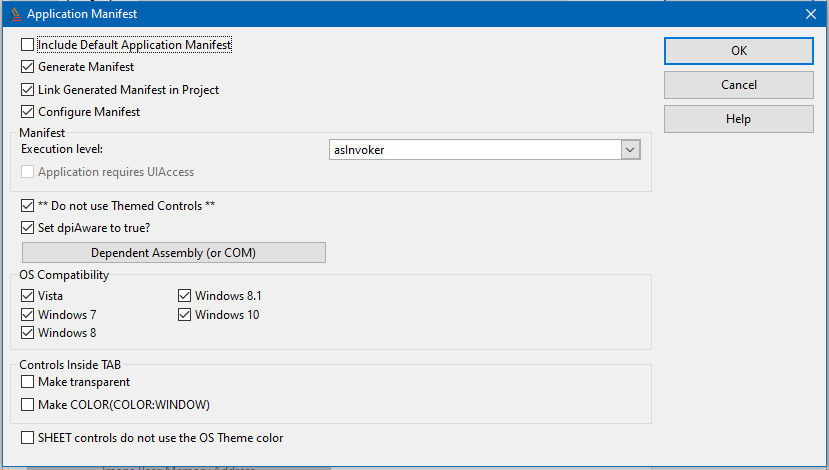This screenshot has height=470, width=829.
Task: Close the Application Manifest window
Action: pos(810,14)
